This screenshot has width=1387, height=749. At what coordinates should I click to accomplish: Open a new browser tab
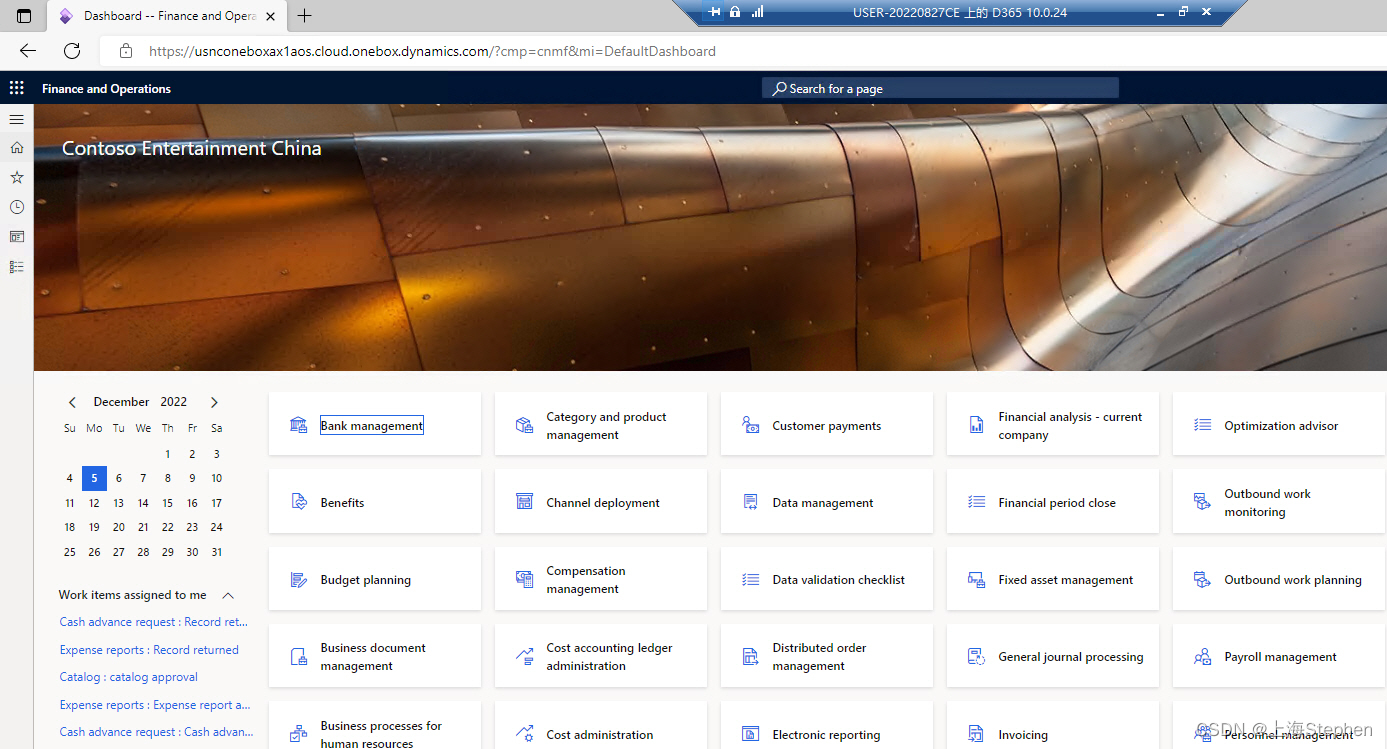[x=305, y=16]
